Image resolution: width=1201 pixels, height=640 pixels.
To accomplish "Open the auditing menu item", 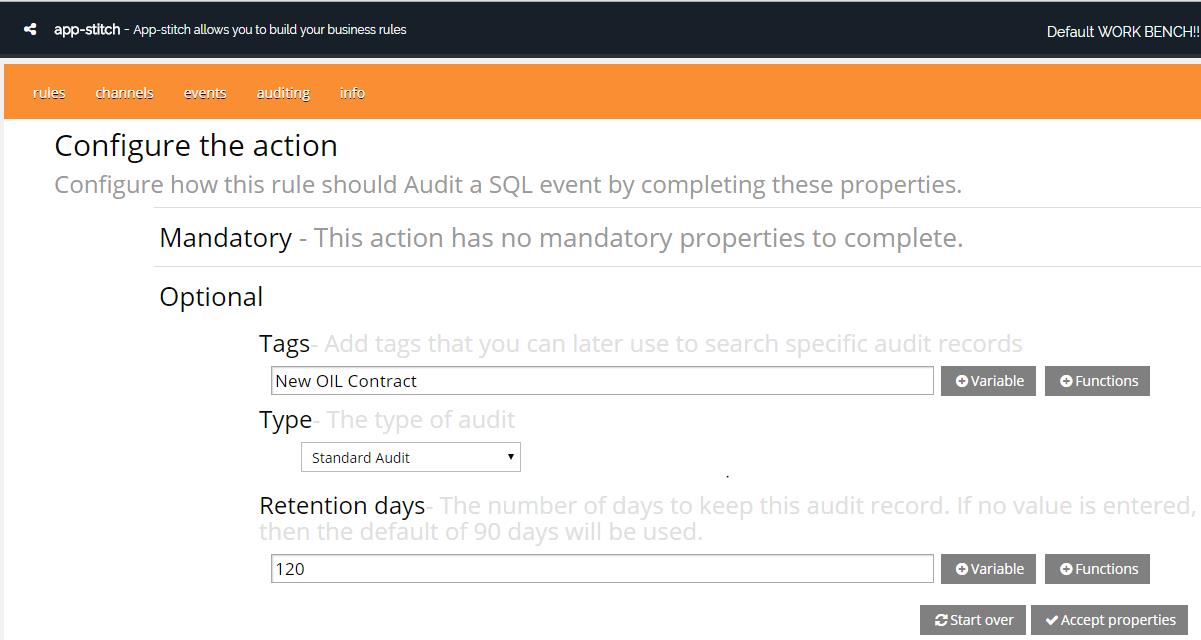I will (x=283, y=93).
